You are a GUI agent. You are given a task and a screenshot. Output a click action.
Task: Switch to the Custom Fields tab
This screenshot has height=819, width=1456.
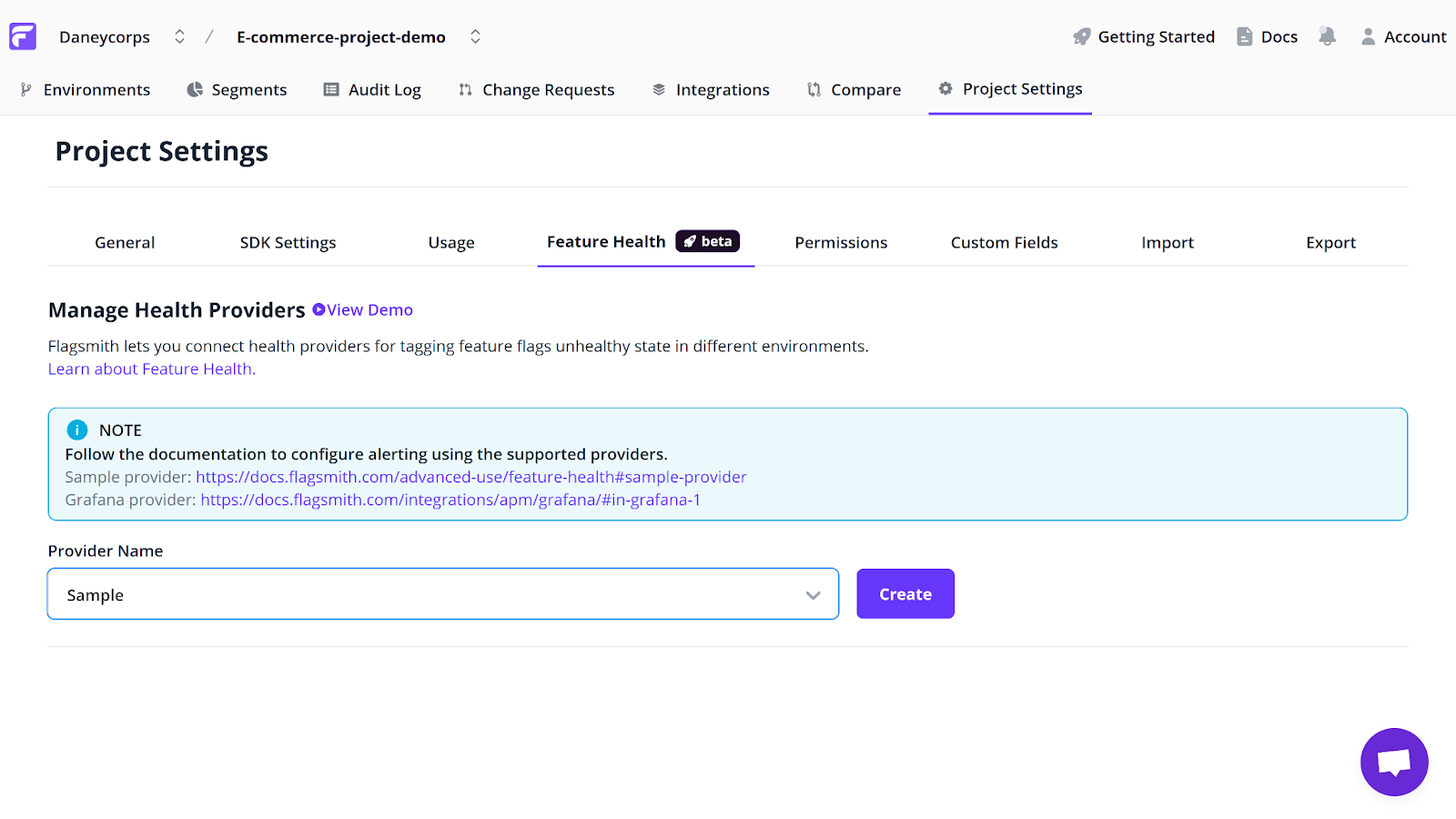[1005, 242]
